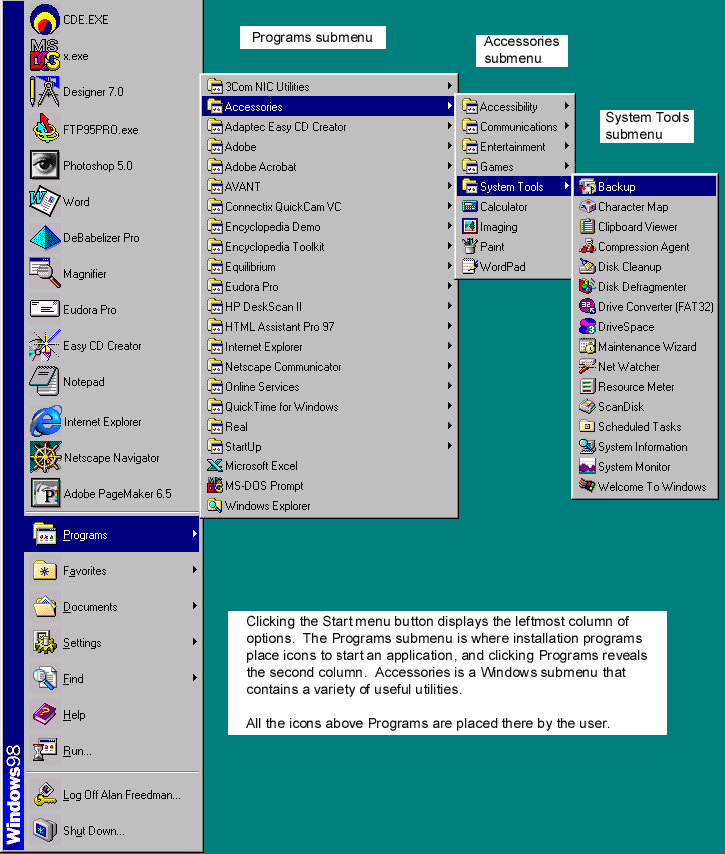The width and height of the screenshot is (725, 854).
Task: Click the Disk Cleanup icon
Action: point(587,266)
